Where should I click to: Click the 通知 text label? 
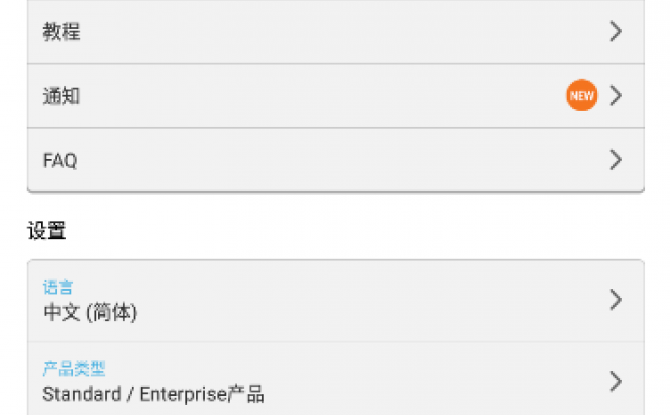point(62,96)
